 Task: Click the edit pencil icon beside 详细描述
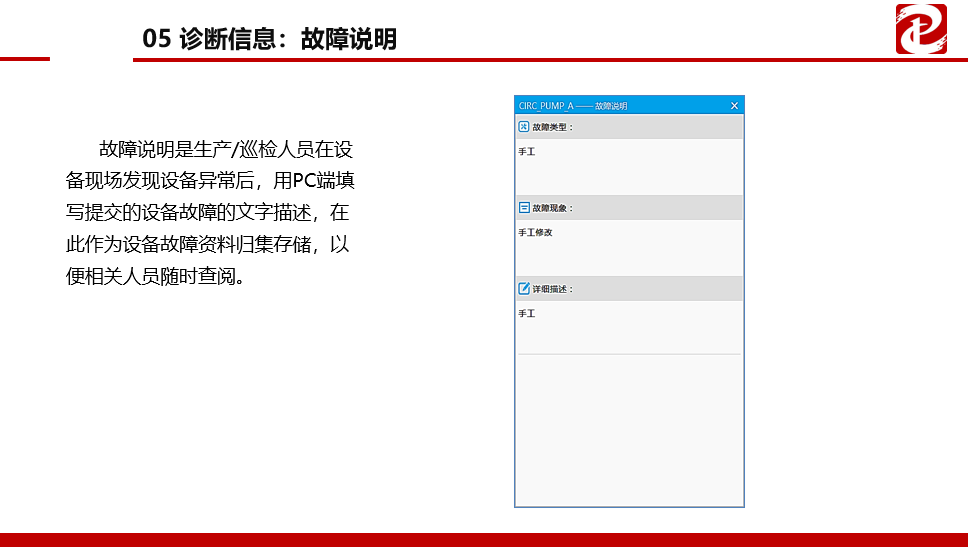[x=524, y=289]
